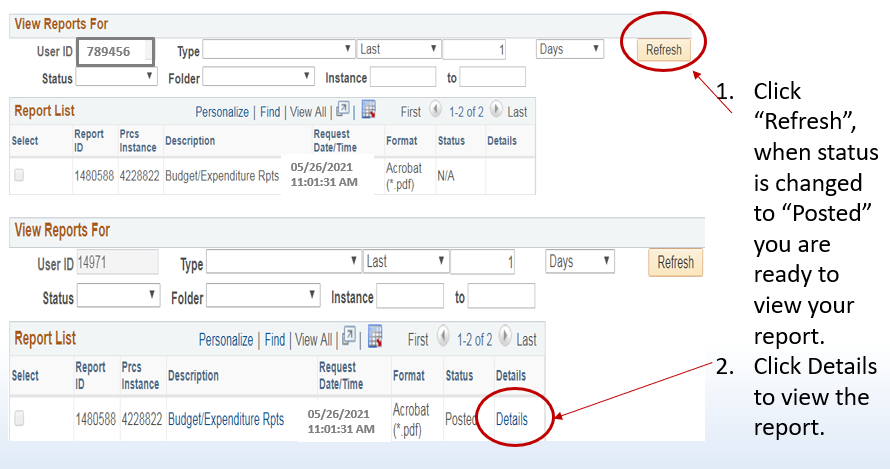Viewport: 890px width, 469px height.
Task: Click the new-window popup icon in the Report List above the Posted row
Action: [349, 336]
